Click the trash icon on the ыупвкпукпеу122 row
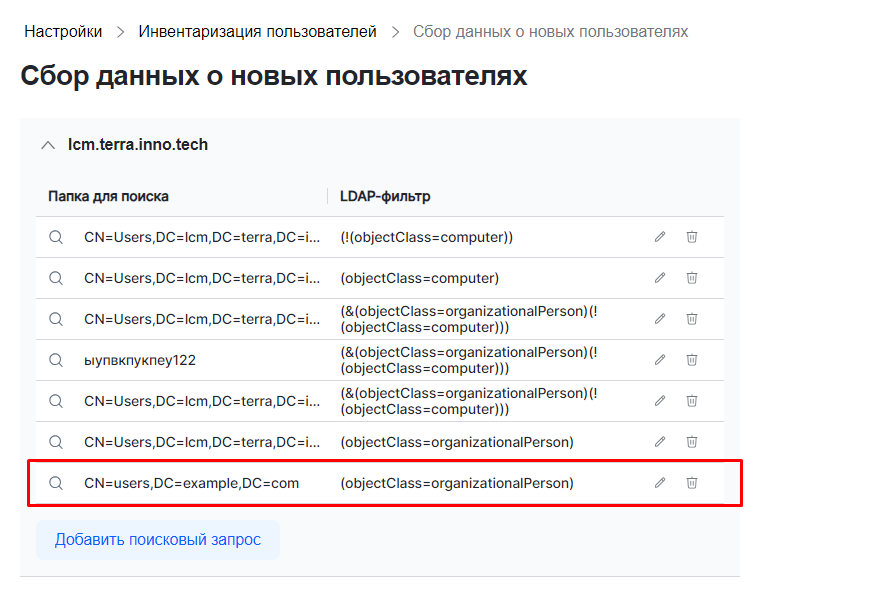886x592 pixels. 691,360
